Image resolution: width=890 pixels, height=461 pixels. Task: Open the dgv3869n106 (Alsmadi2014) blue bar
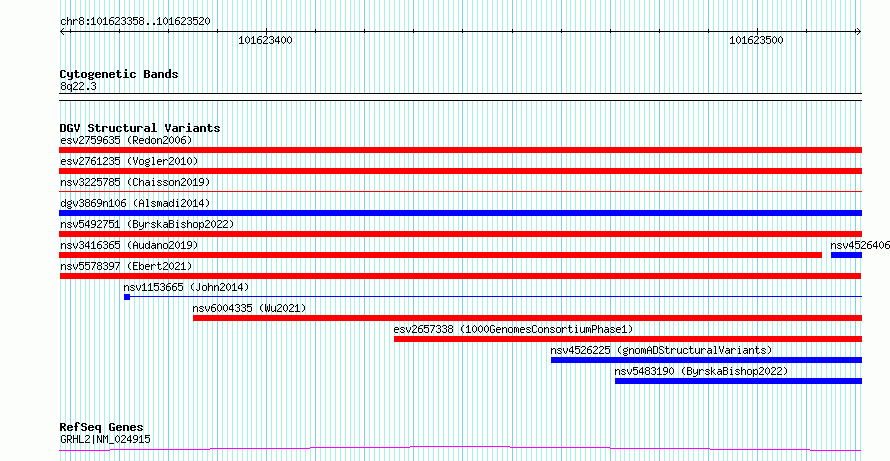[x=460, y=213]
